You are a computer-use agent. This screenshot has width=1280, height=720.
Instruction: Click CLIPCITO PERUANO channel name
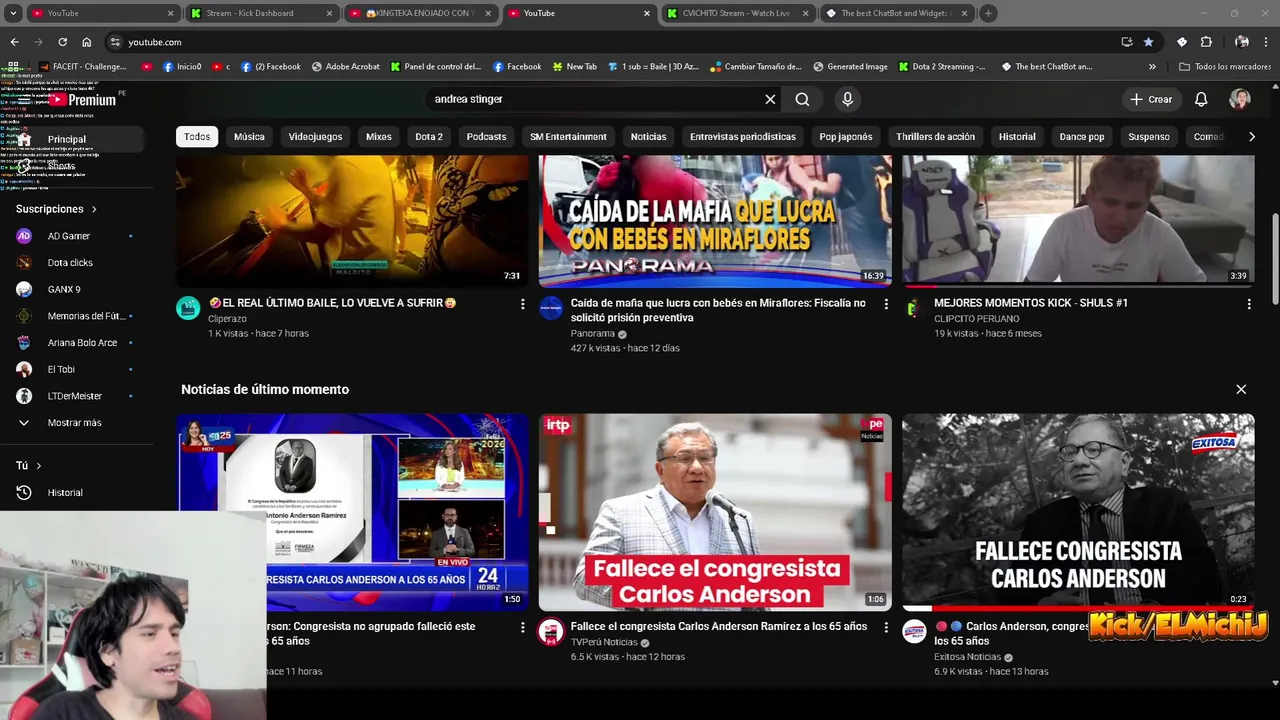pos(977,319)
